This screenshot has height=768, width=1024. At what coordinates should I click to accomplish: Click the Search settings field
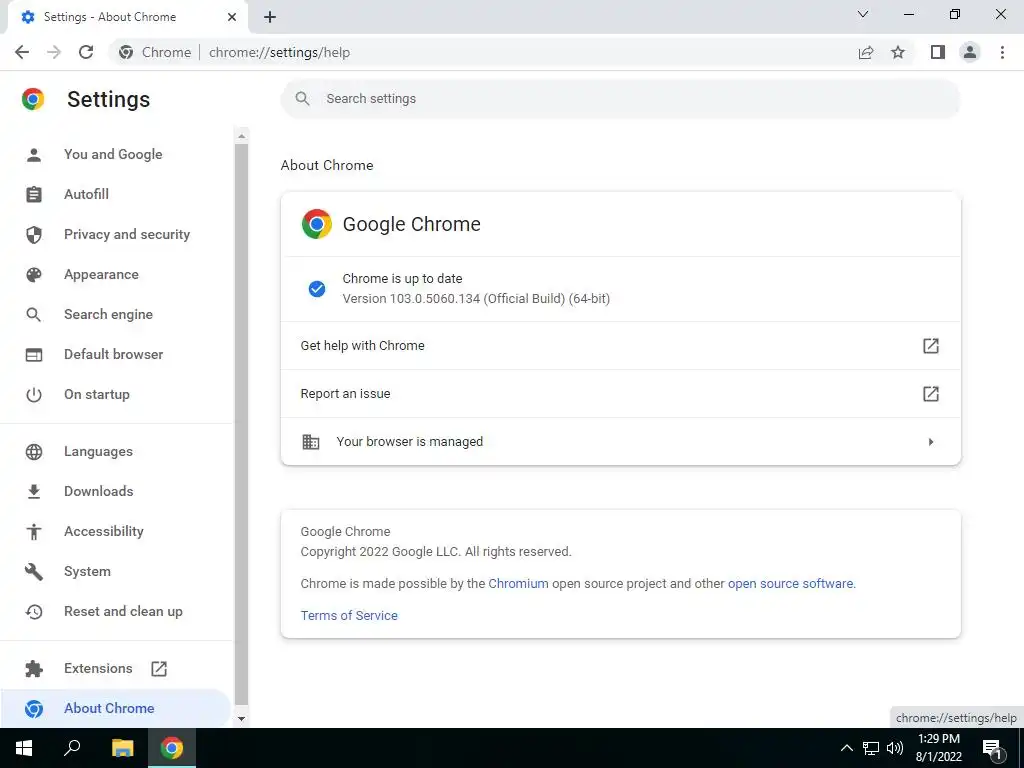(x=620, y=99)
